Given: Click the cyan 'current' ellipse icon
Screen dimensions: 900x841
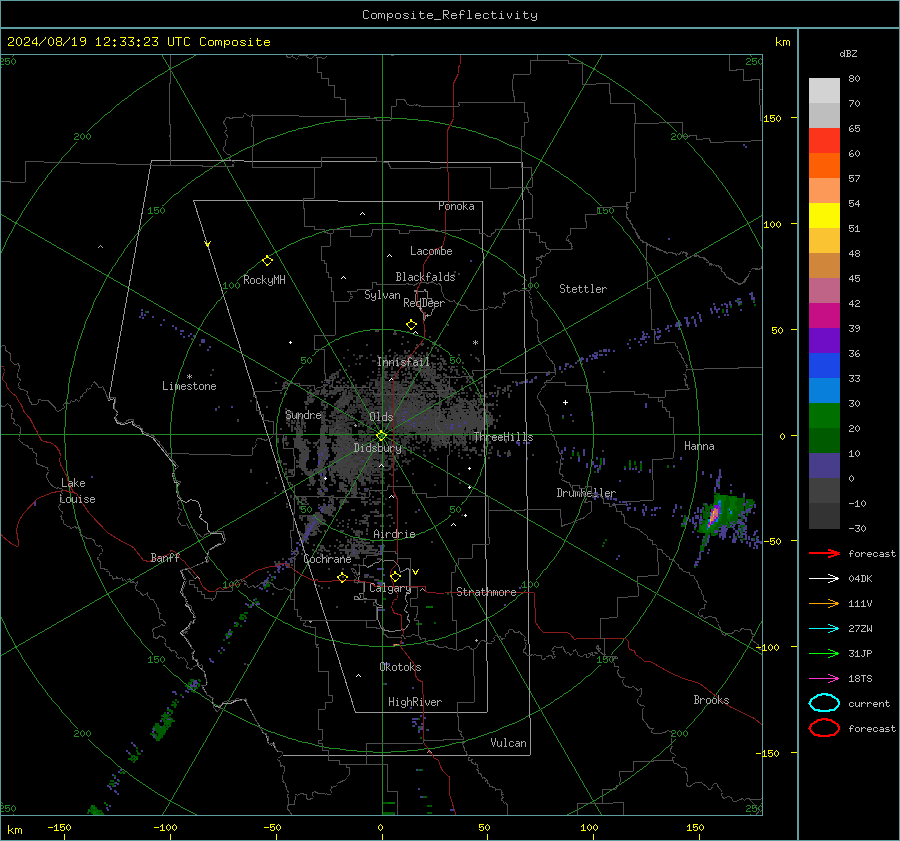Looking at the screenshot, I should coord(824,703).
